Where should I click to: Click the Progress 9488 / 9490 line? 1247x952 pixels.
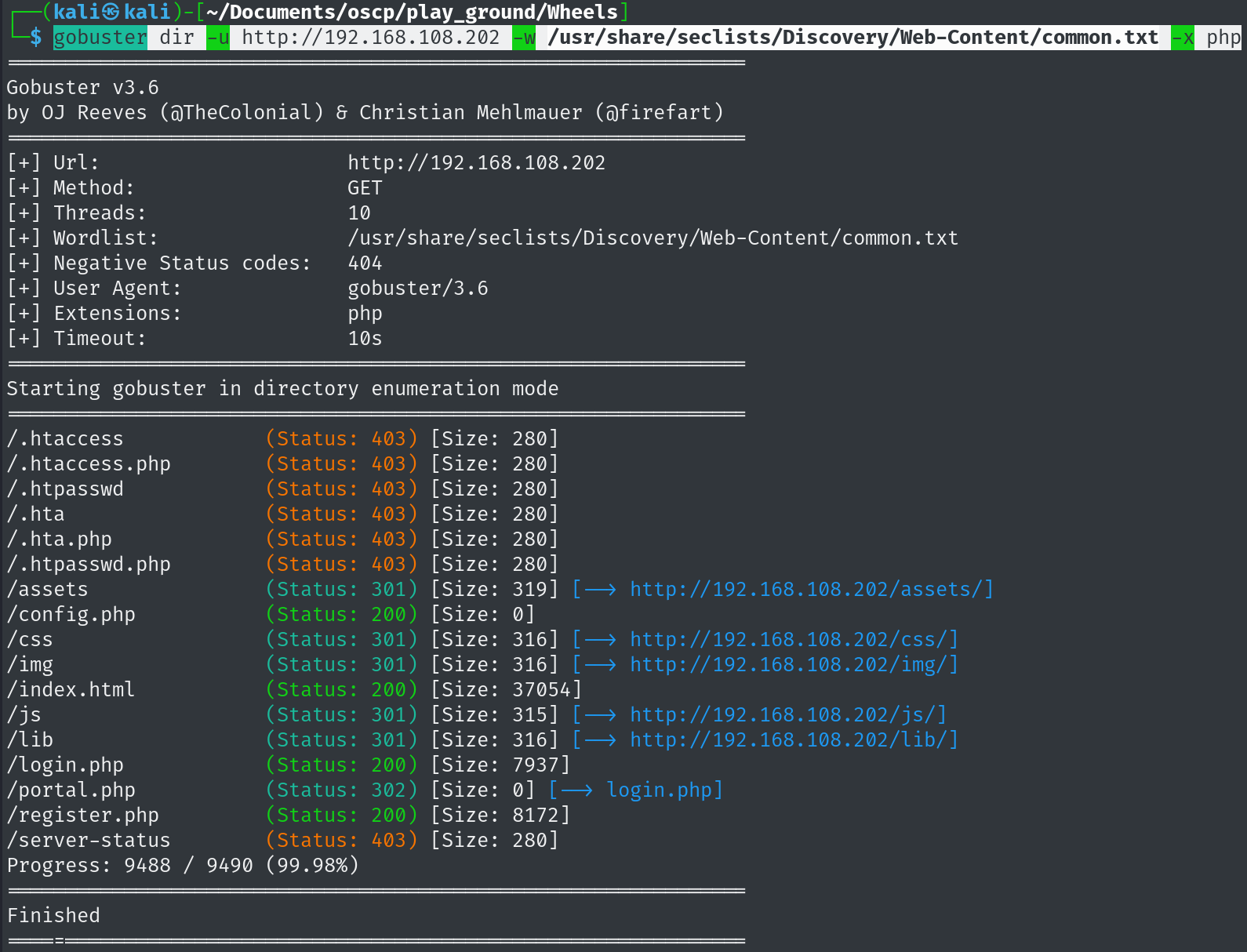pyautogui.click(x=183, y=865)
